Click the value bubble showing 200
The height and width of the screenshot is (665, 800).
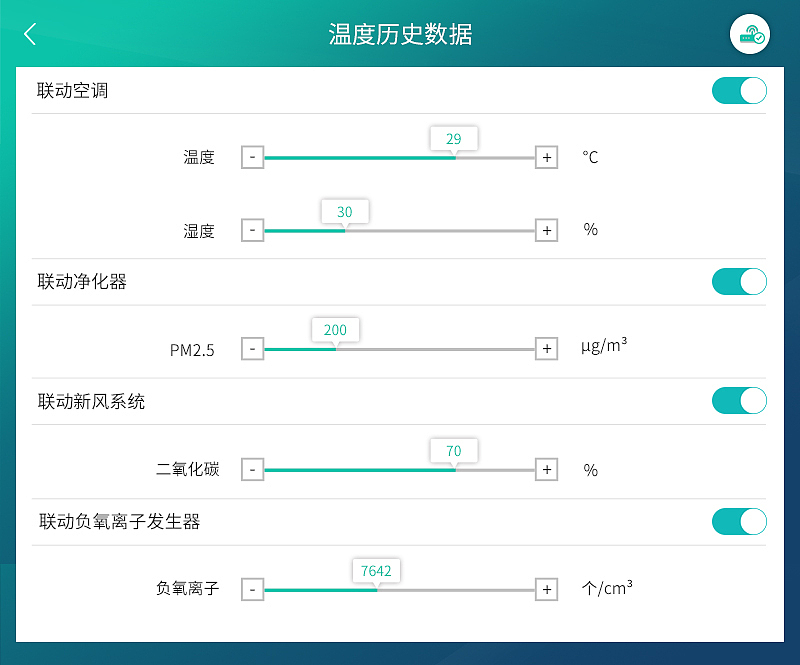[335, 329]
